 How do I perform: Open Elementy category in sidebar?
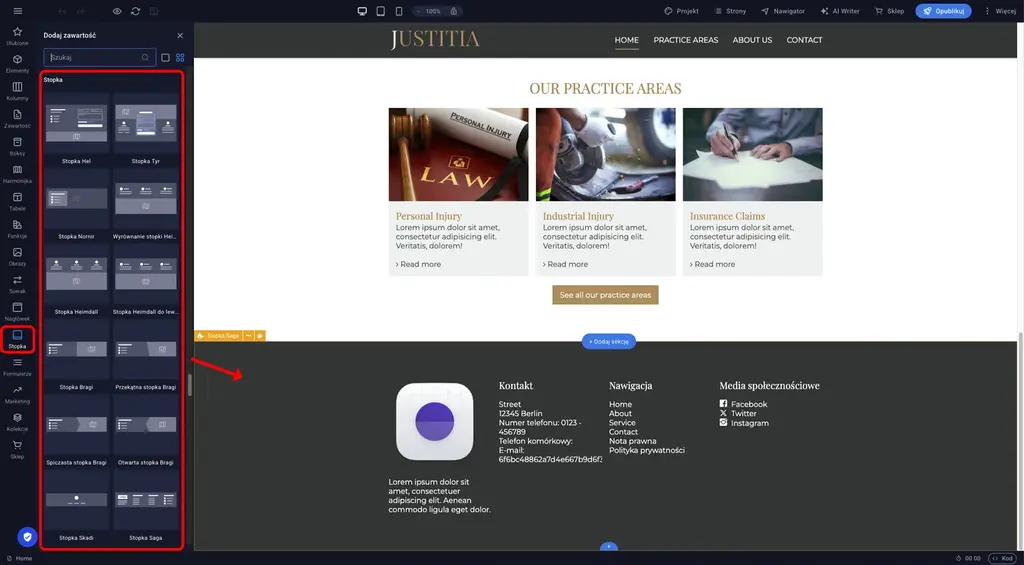[x=17, y=63]
